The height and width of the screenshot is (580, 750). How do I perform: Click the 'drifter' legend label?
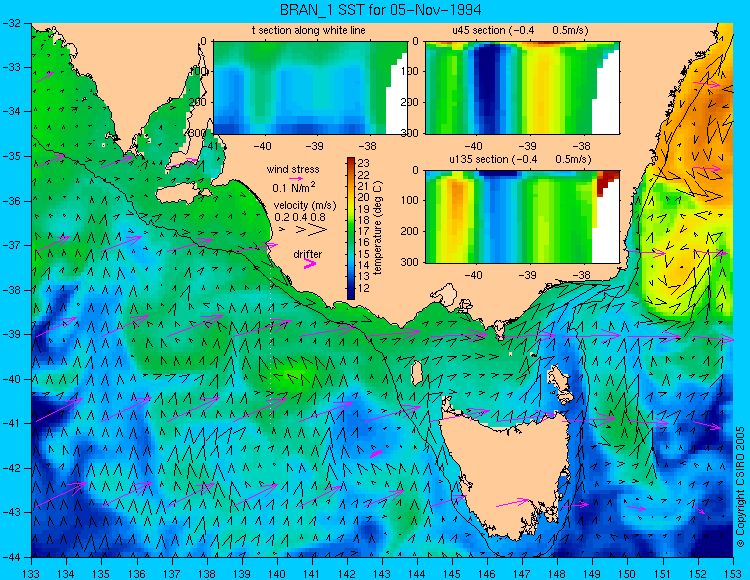(308, 254)
